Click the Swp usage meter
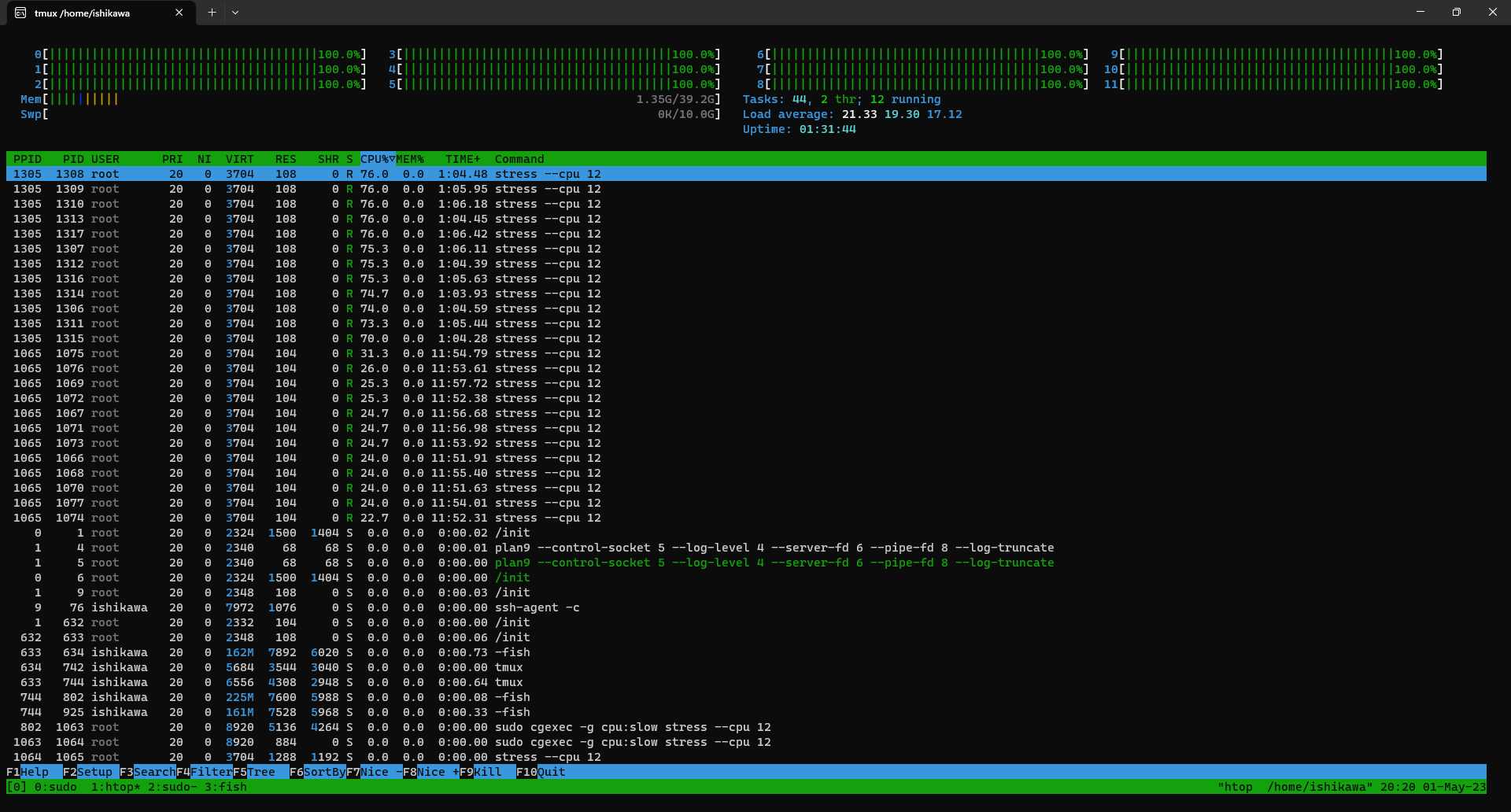This screenshot has height=812, width=1511. click(371, 114)
